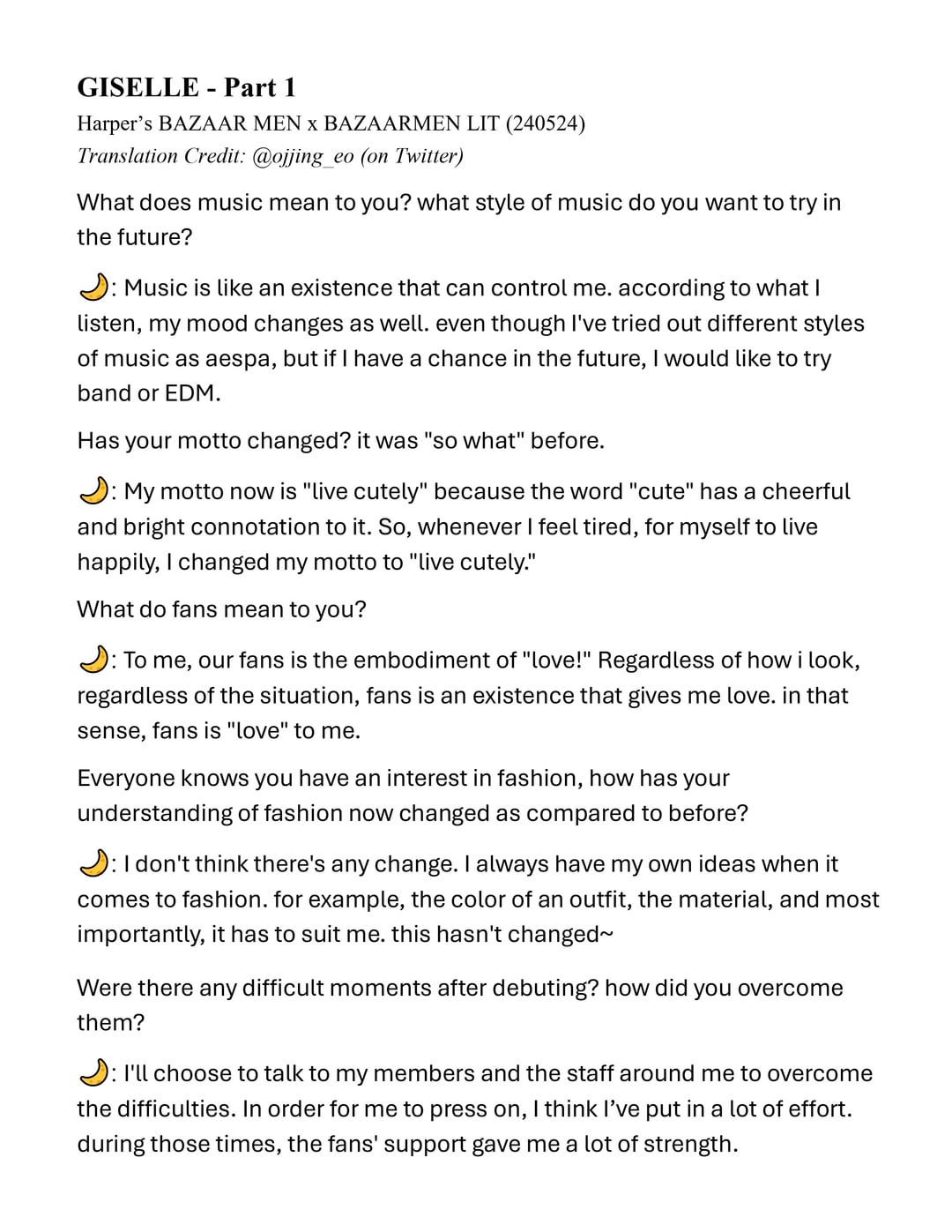The height and width of the screenshot is (1232, 952).
Task: Click the "GISELLE - Part 1" heading
Action: click(187, 87)
